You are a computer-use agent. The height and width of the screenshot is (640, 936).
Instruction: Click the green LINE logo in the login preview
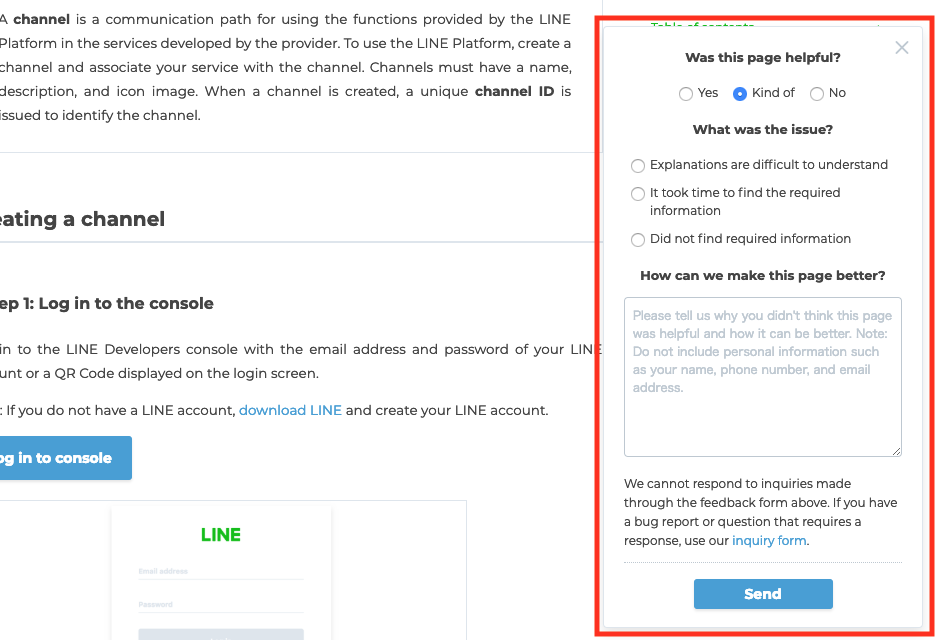pos(220,534)
